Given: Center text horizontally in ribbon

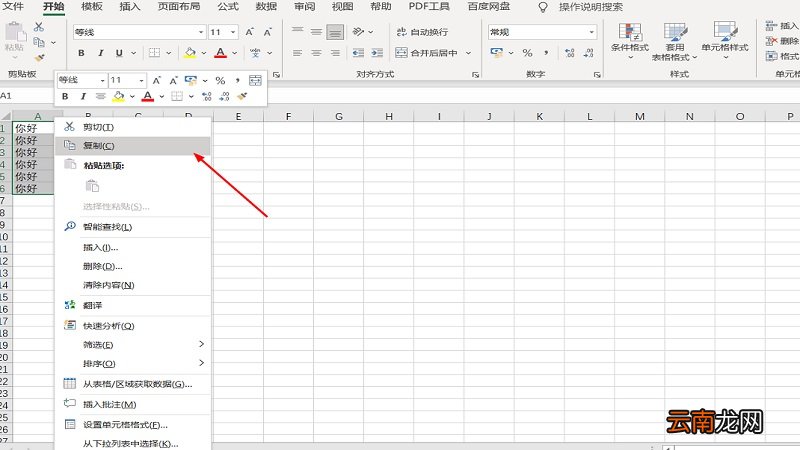Looking at the screenshot, I should pyautogui.click(x=316, y=53).
